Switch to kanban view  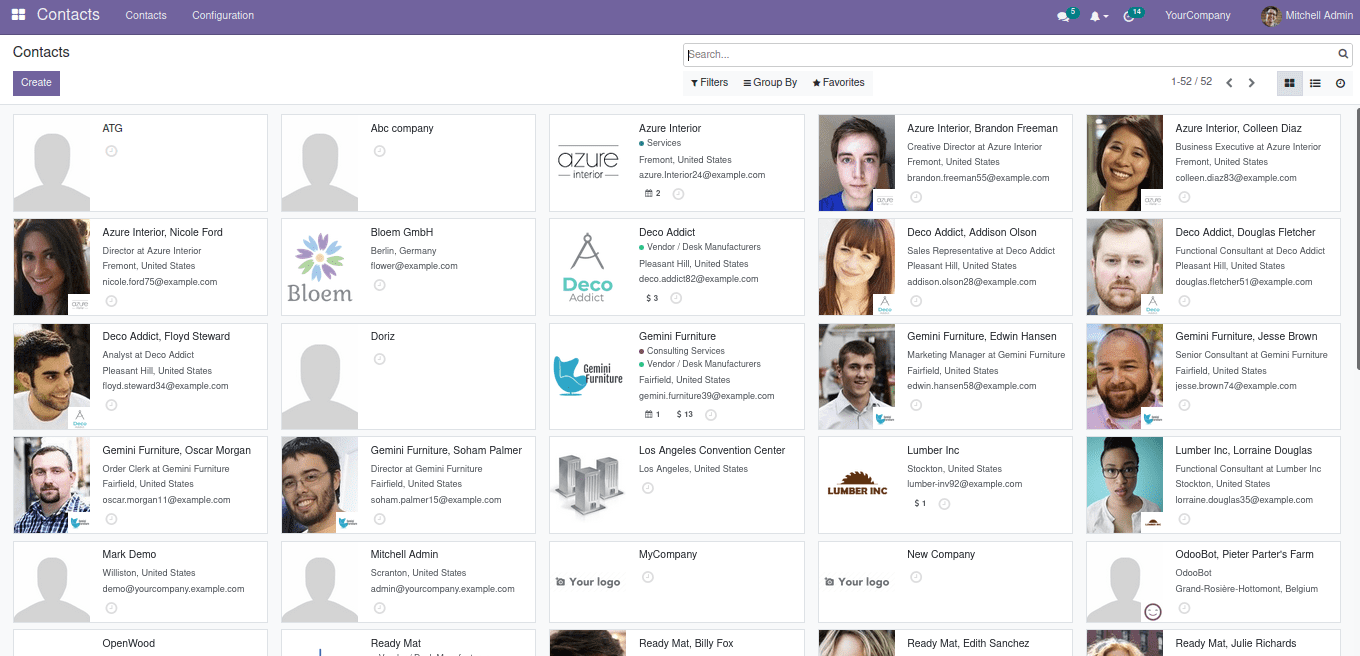tap(1289, 84)
